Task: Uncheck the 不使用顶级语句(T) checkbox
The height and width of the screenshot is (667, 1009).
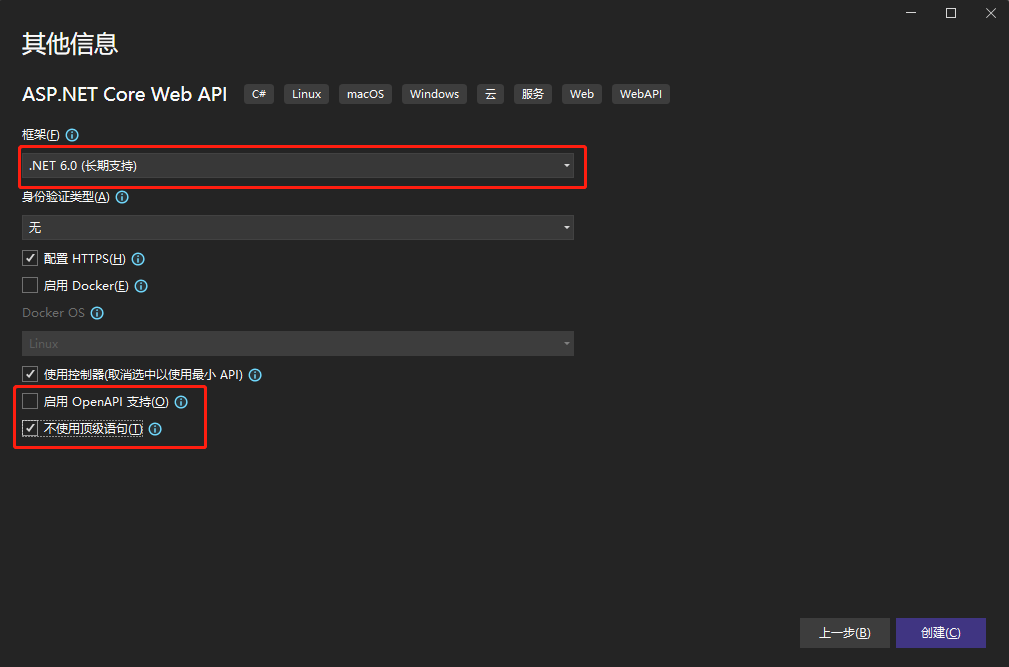Action: [30, 428]
